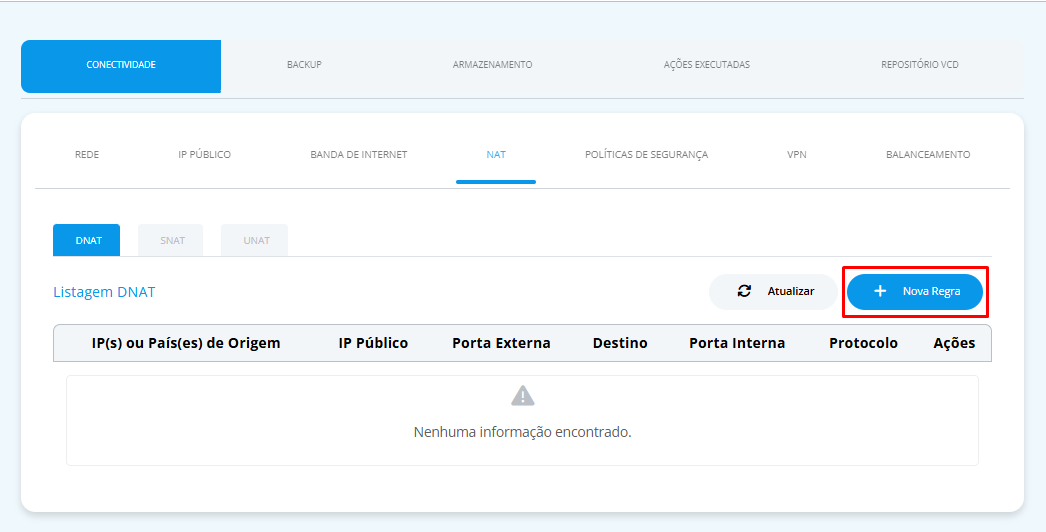Select the Rede sub-tab
The image size is (1046, 532).
87,155
